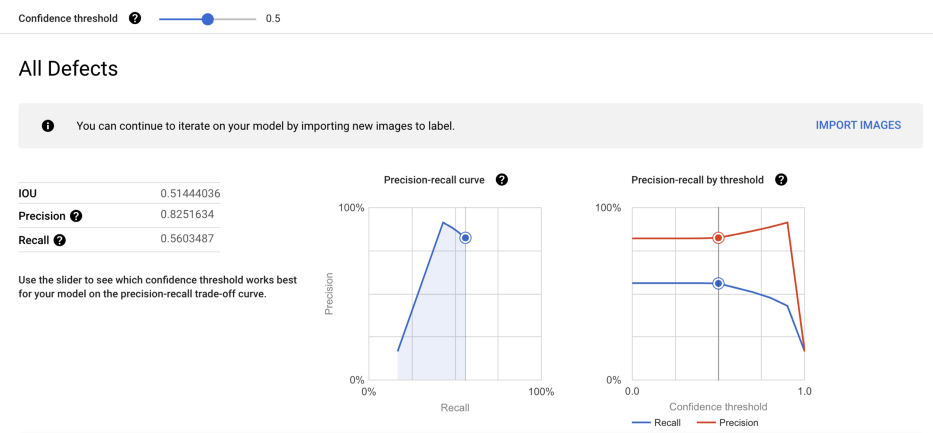Image resolution: width=933 pixels, height=433 pixels.
Task: Click the info icon in the banner
Action: point(47,126)
